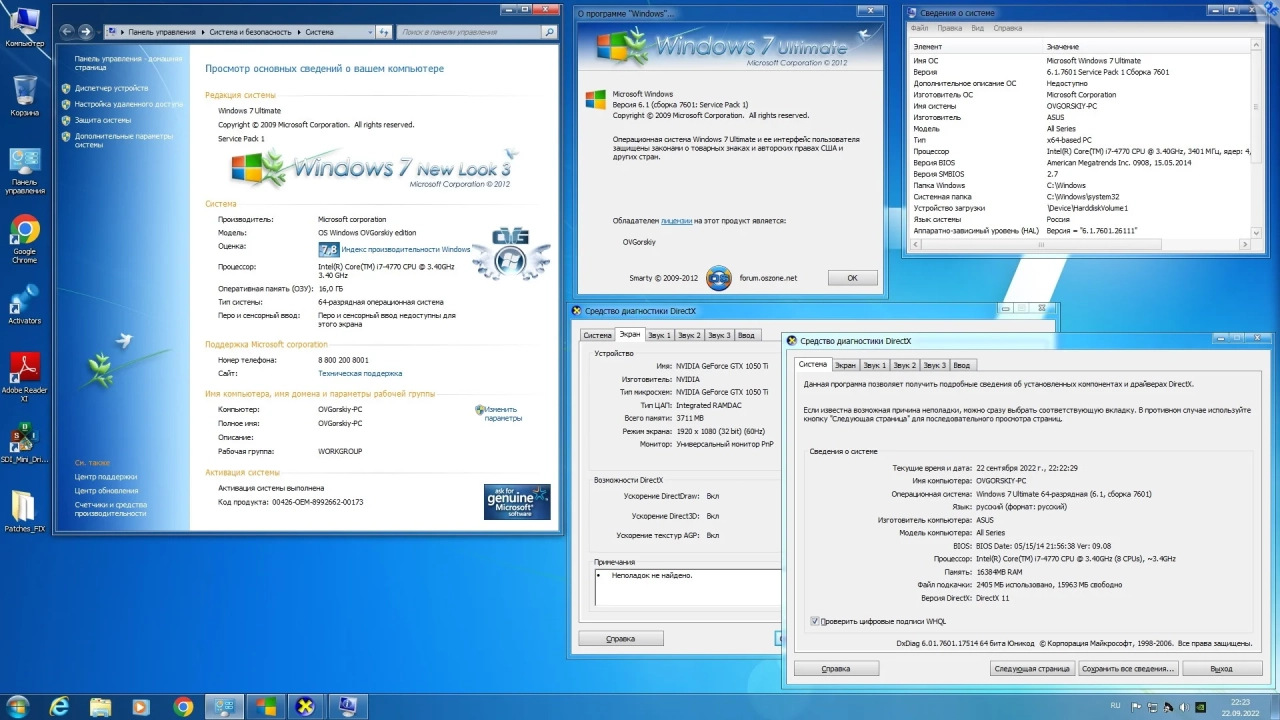Open Правка menu in System Information

(950, 28)
